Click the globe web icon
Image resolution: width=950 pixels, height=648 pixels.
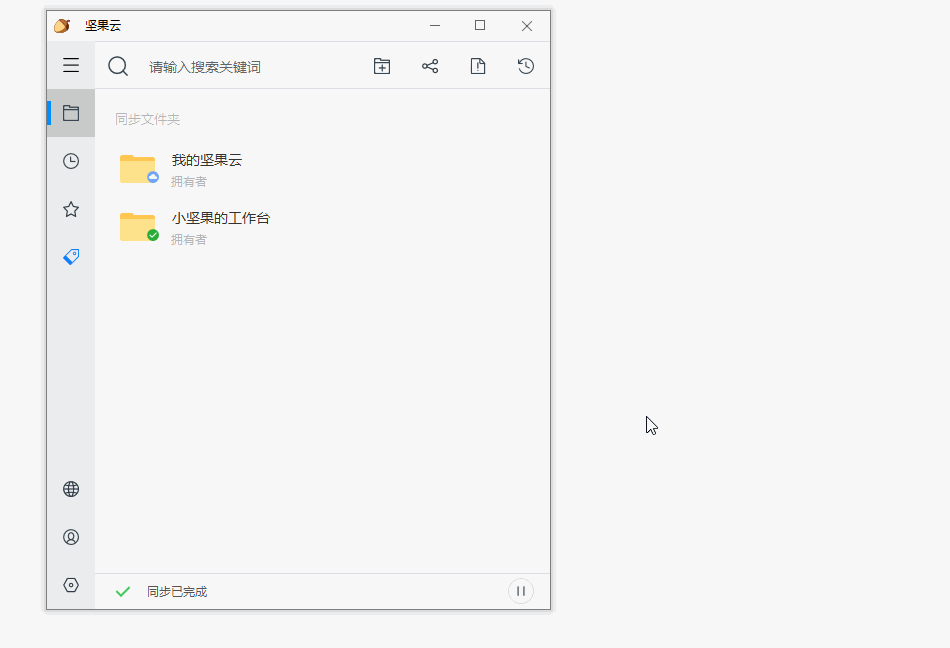[x=71, y=489]
